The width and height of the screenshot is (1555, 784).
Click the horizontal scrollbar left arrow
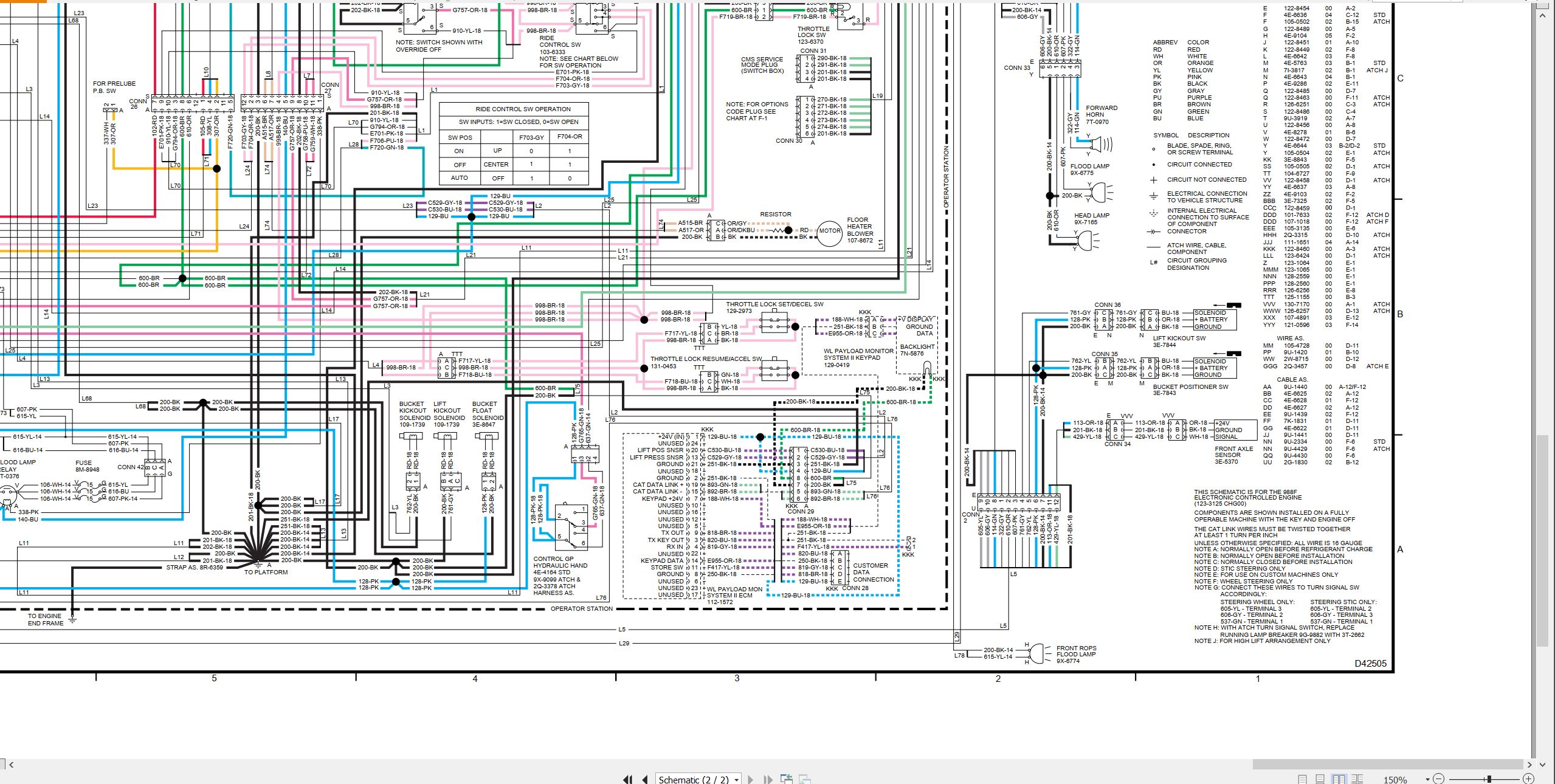(11, 765)
